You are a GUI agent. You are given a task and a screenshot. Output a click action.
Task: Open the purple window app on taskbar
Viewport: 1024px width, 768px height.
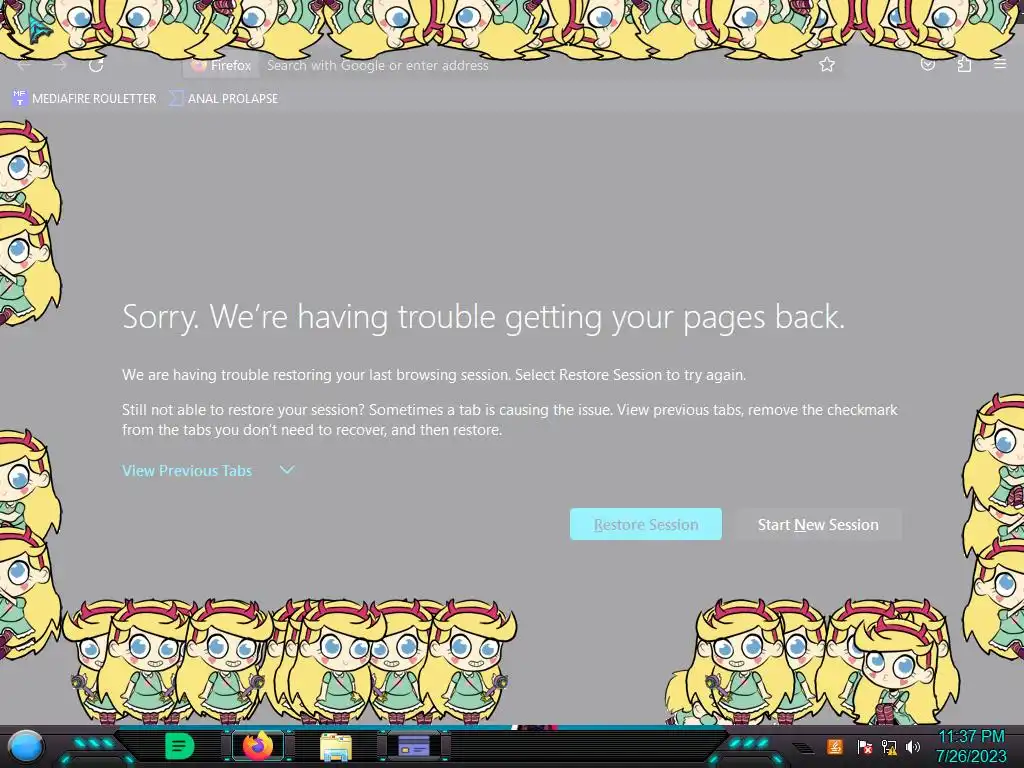(x=413, y=746)
